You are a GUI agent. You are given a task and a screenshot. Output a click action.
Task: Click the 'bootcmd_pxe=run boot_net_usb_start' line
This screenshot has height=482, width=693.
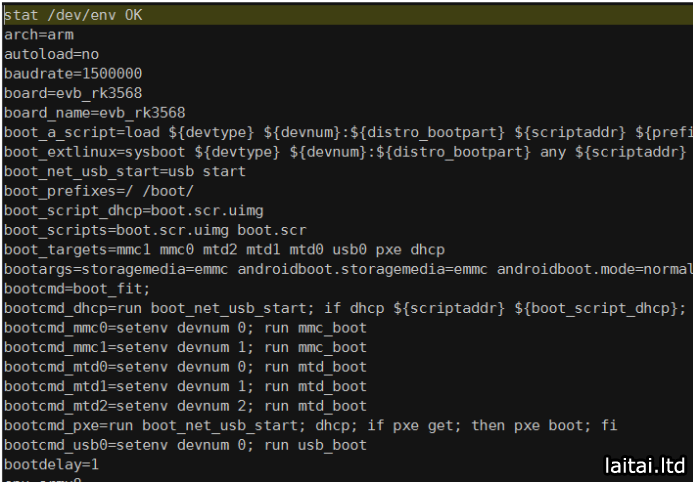click(310, 425)
